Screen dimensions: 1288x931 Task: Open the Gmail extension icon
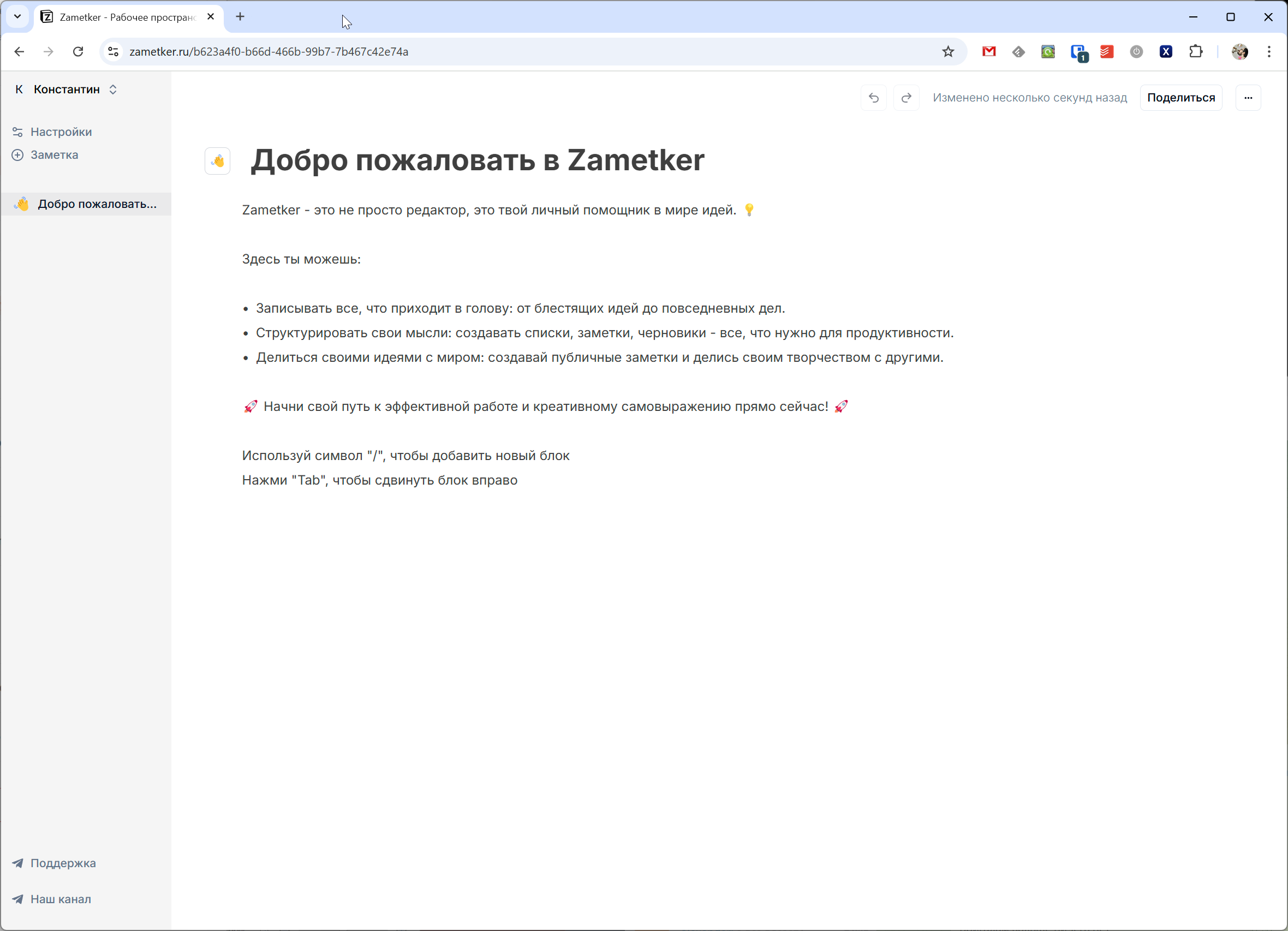click(x=989, y=52)
